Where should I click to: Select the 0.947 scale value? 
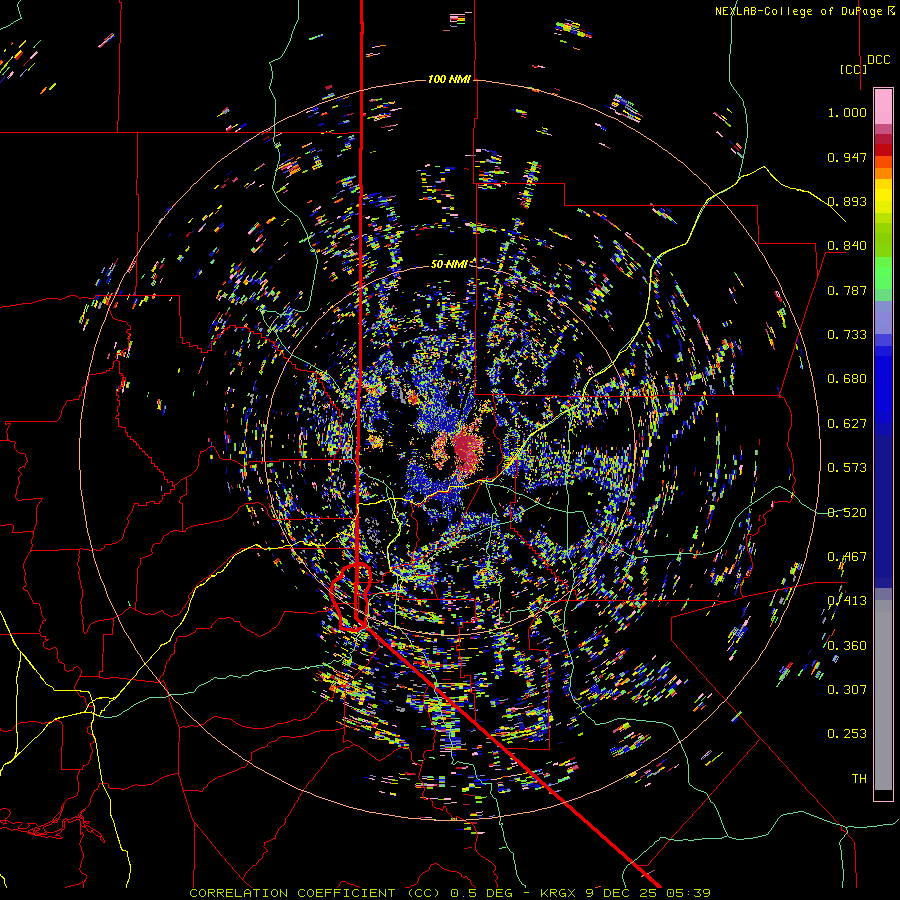(x=847, y=157)
